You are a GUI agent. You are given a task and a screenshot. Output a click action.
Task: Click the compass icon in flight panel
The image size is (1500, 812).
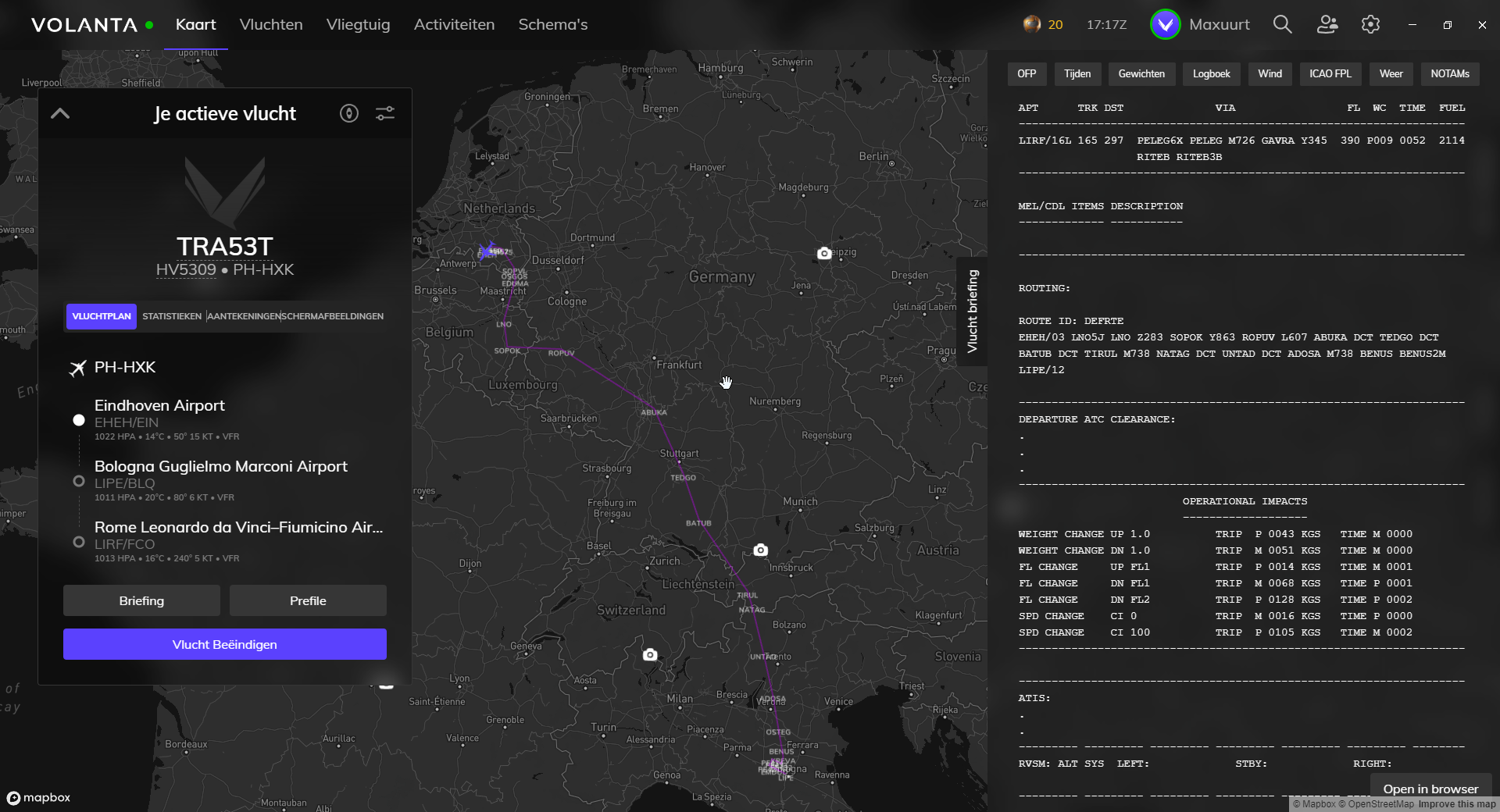349,113
